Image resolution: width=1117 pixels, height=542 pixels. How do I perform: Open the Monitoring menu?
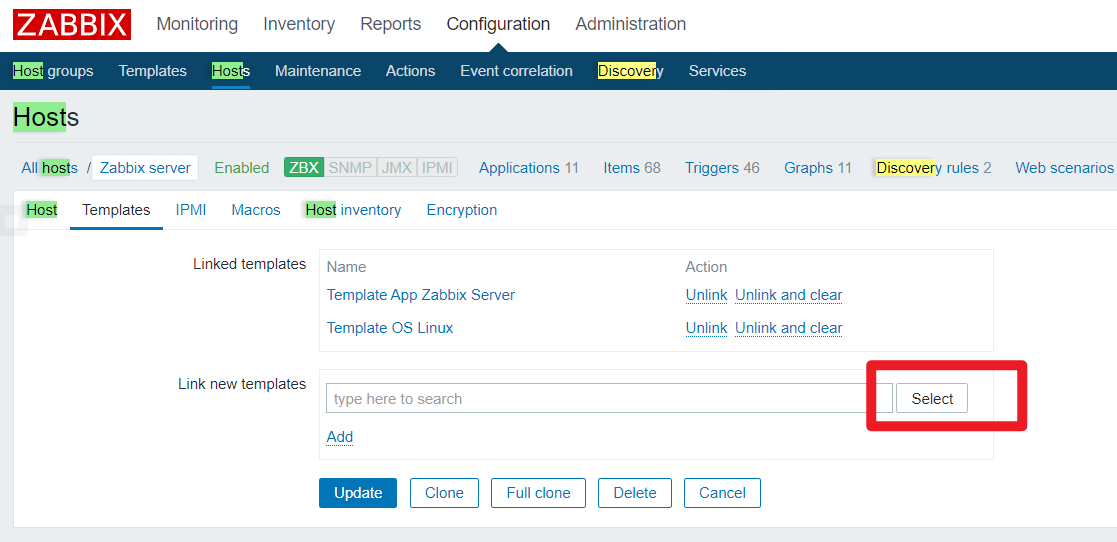pyautogui.click(x=197, y=24)
